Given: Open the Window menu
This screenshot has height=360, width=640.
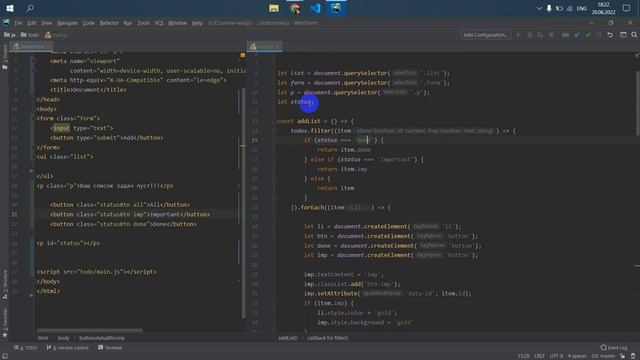Looking at the screenshot, I should (178, 23).
